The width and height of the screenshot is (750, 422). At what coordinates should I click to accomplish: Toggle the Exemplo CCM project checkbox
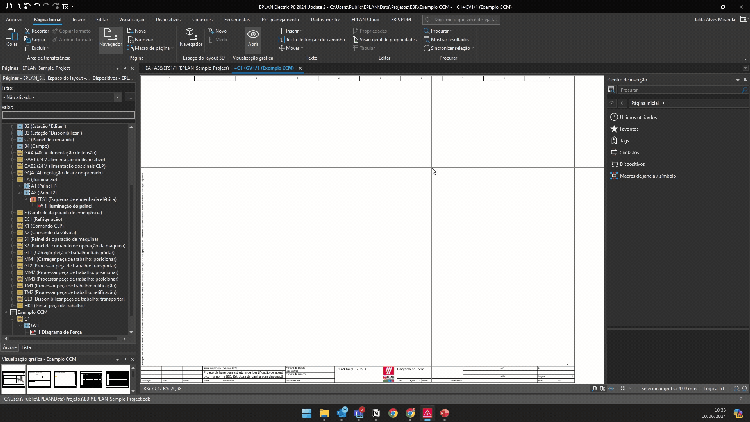pyautogui.click(x=13, y=312)
